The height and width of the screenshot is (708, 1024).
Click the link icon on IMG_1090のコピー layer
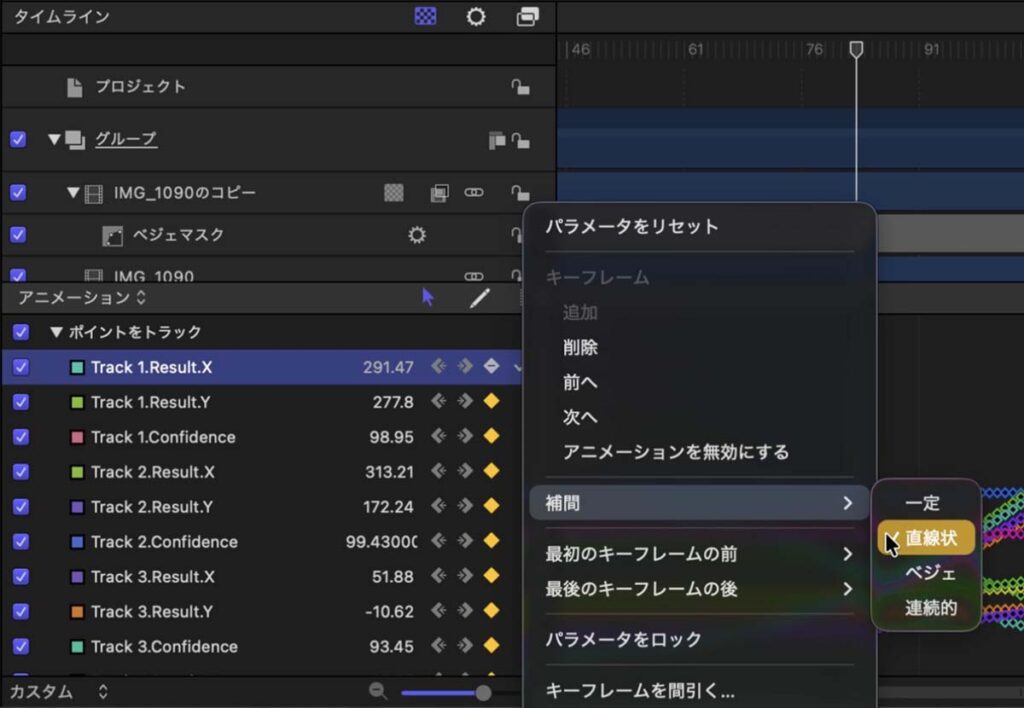click(474, 192)
